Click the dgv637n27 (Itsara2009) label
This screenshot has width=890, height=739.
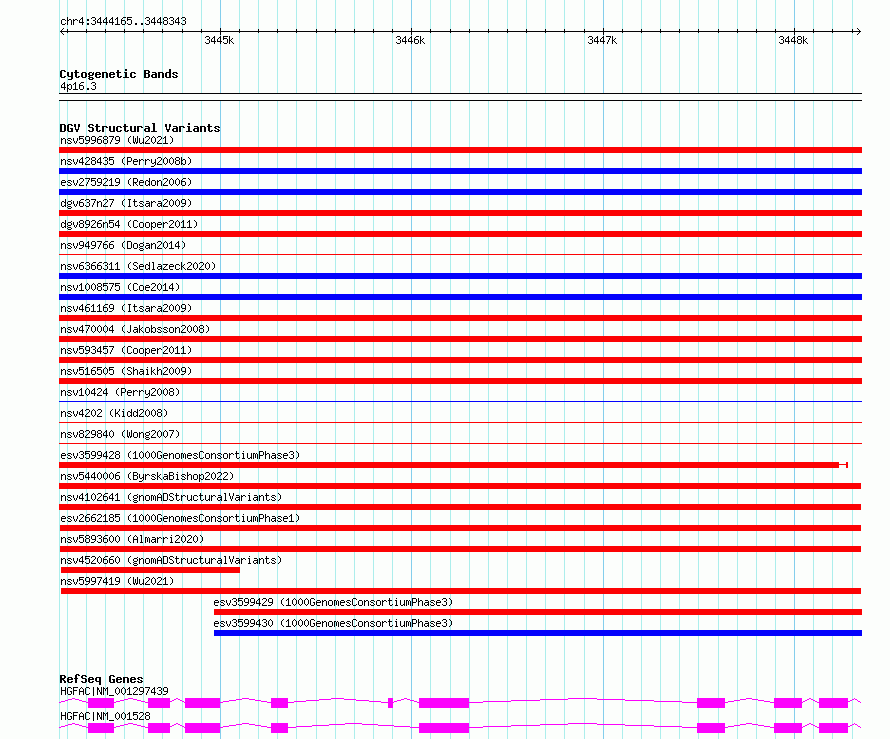(126, 203)
